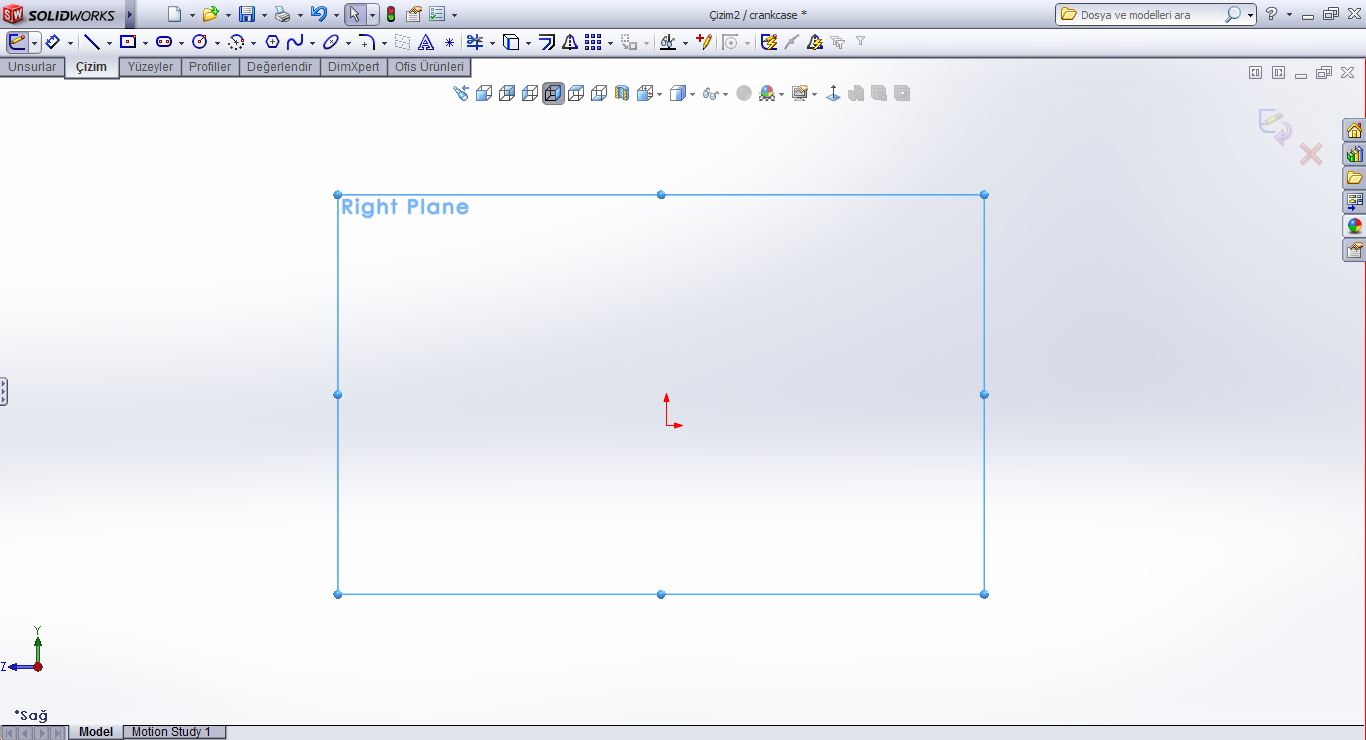
Task: Pick the Polygon sketch tool
Action: click(272, 42)
